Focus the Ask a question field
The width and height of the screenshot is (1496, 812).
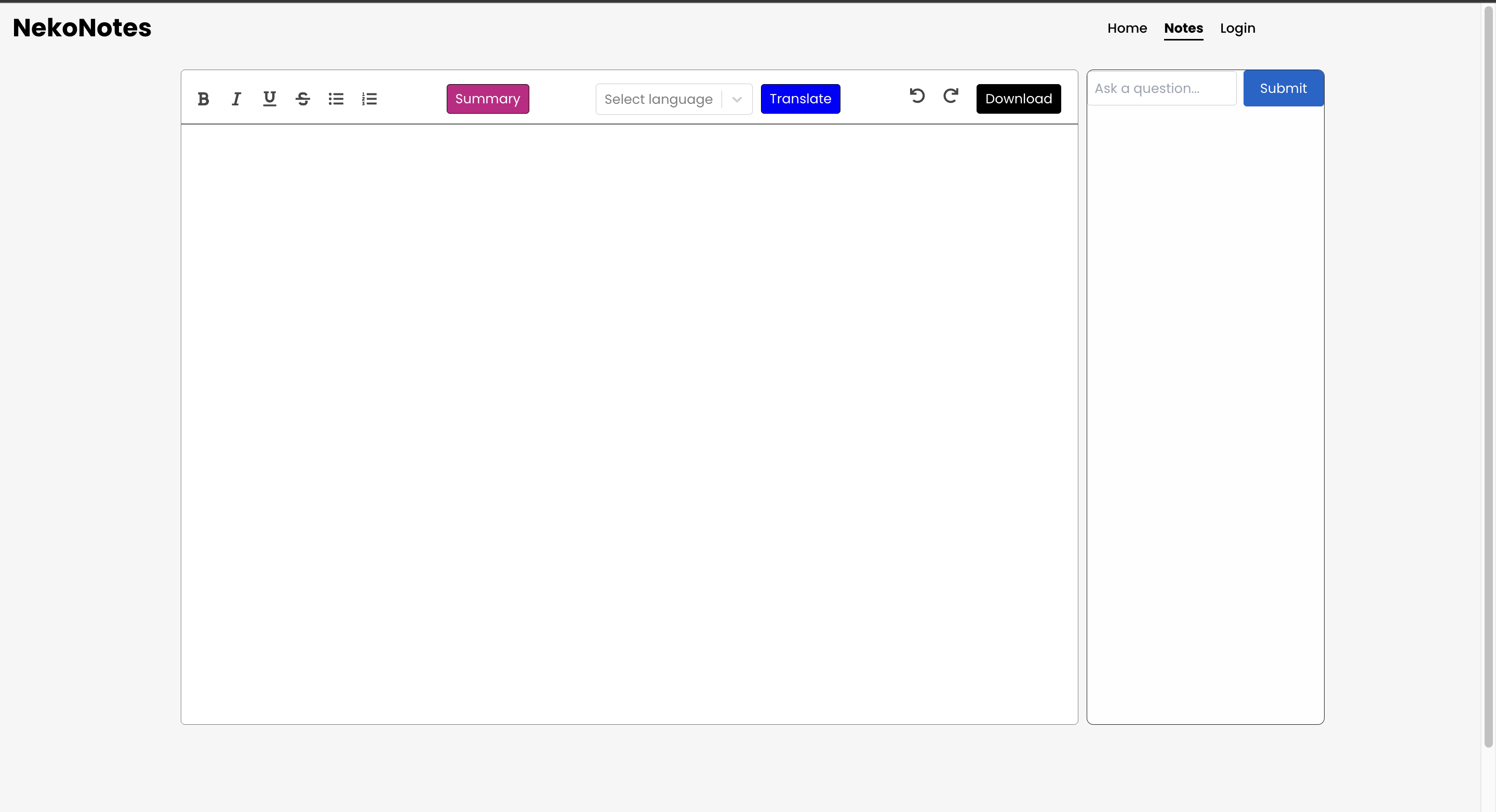[x=1161, y=88]
